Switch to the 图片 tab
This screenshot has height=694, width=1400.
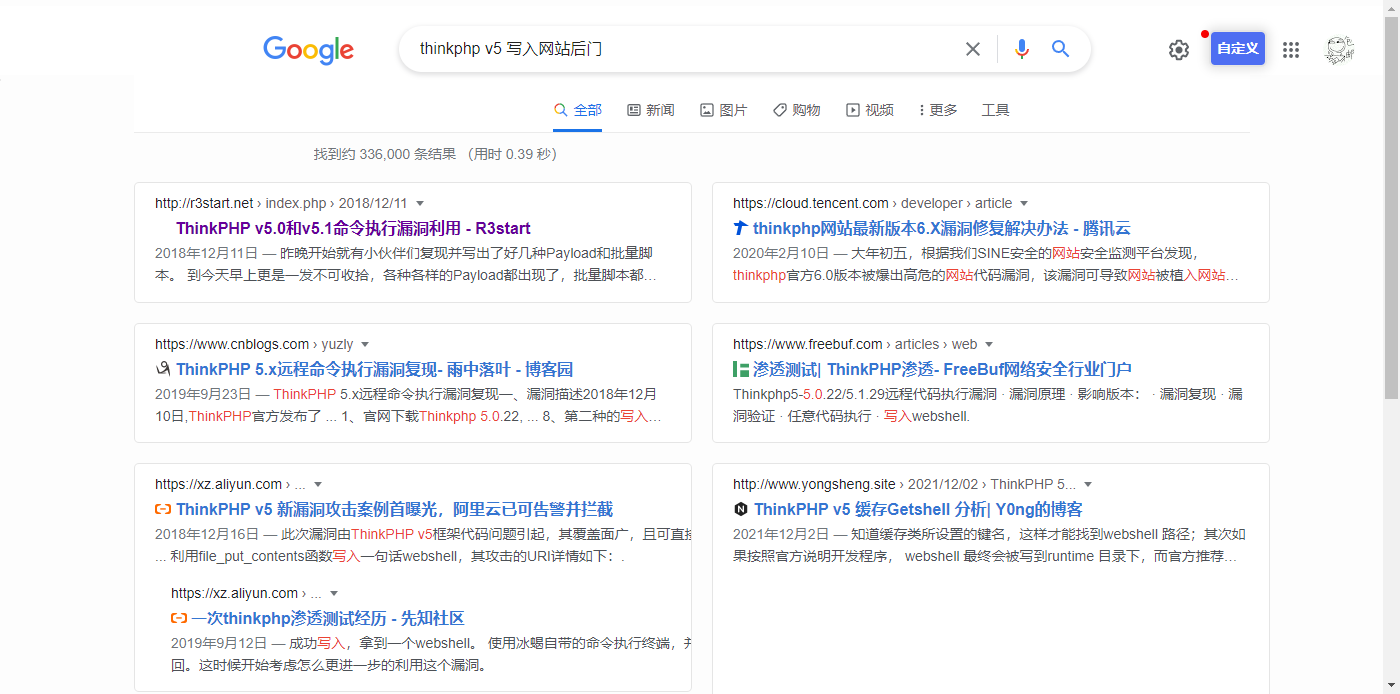point(724,110)
